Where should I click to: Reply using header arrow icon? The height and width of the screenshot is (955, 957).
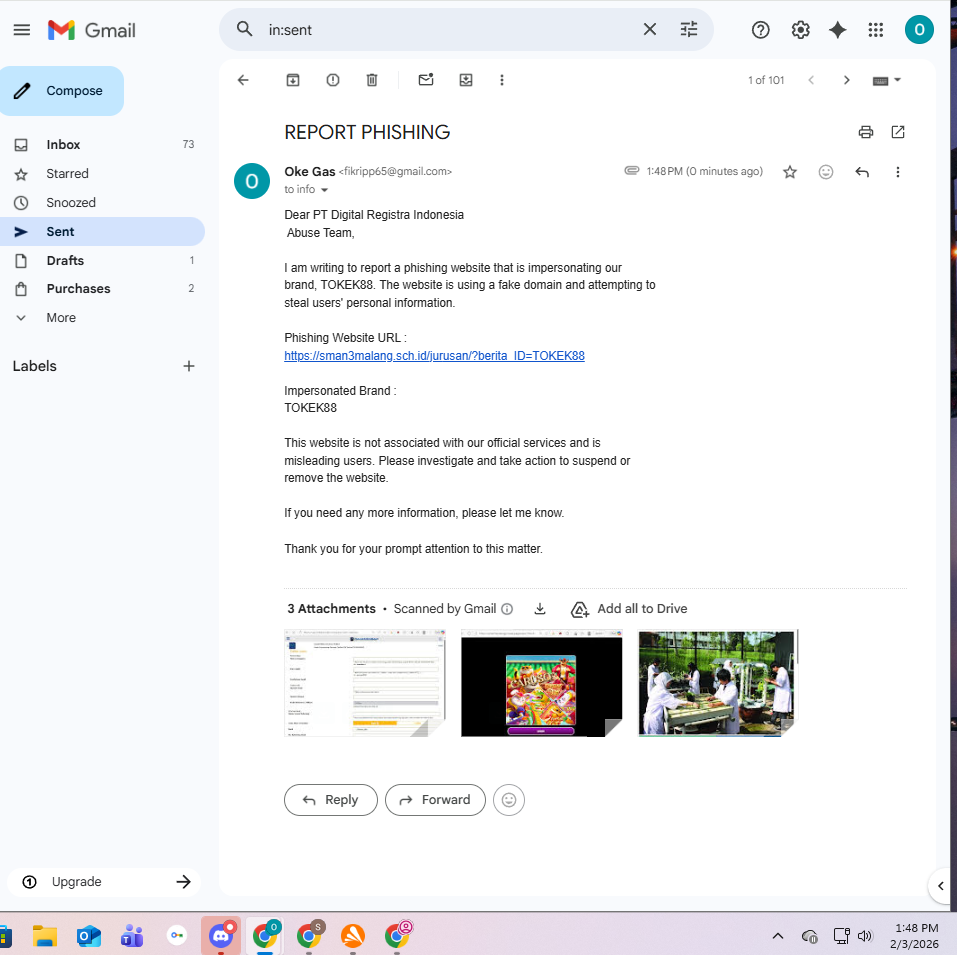(x=862, y=172)
